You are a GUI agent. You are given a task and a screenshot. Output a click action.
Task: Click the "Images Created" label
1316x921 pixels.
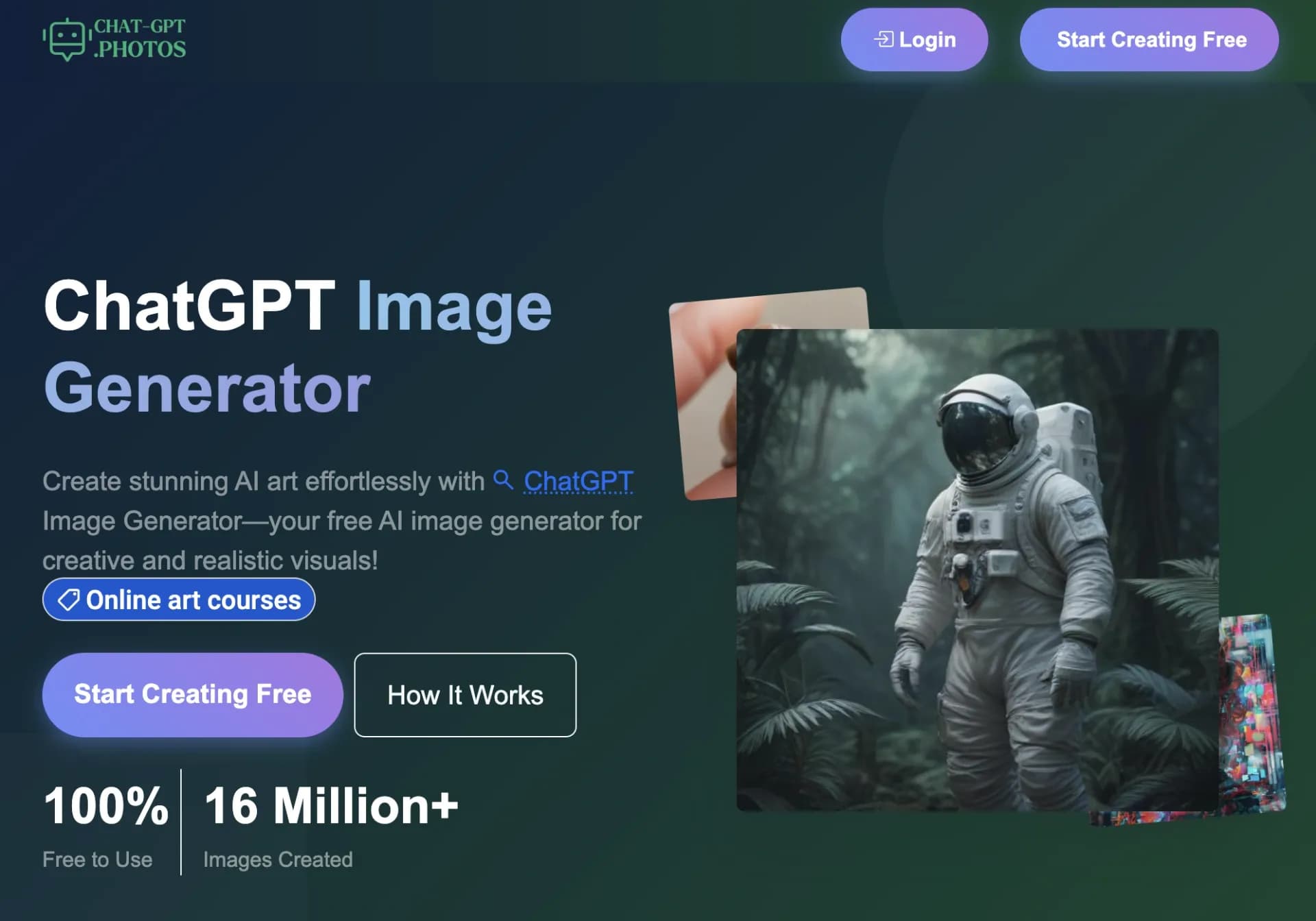278,859
